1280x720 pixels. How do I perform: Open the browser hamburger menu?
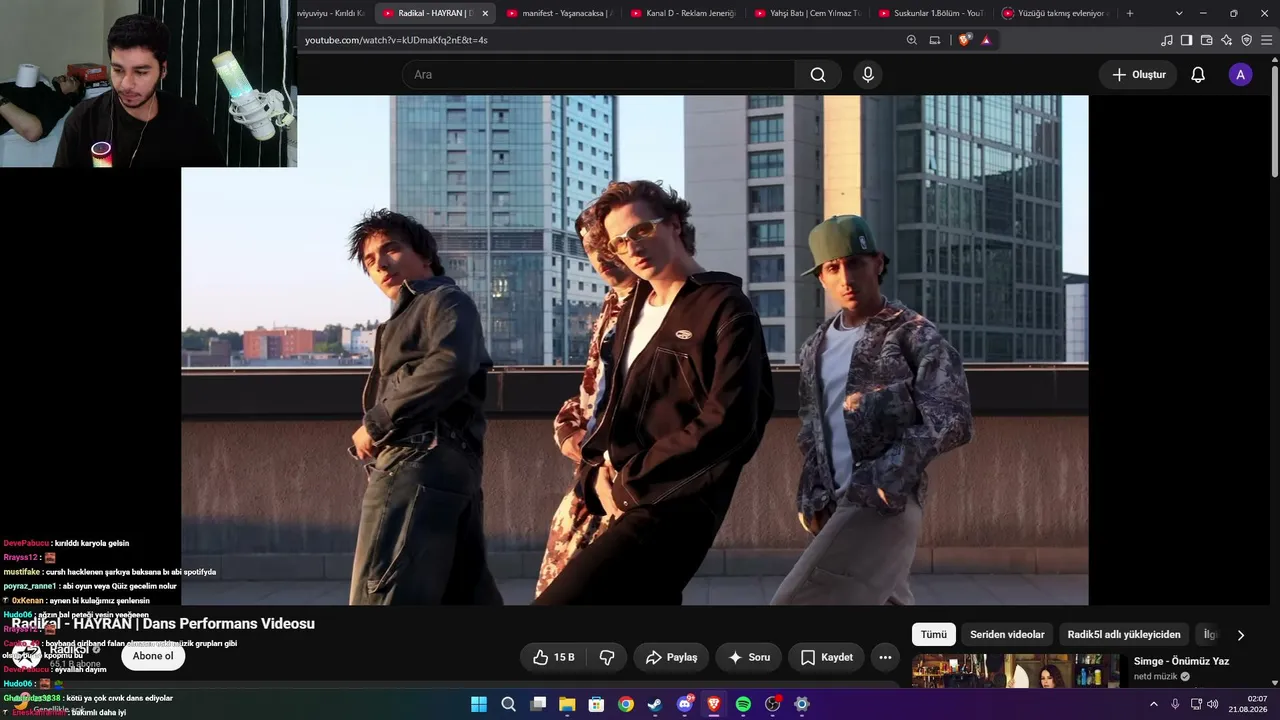click(x=1267, y=40)
